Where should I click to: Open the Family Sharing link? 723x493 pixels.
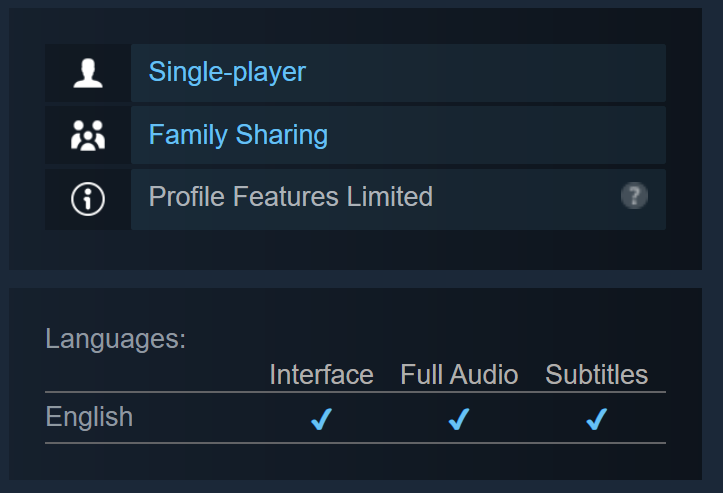(x=238, y=135)
